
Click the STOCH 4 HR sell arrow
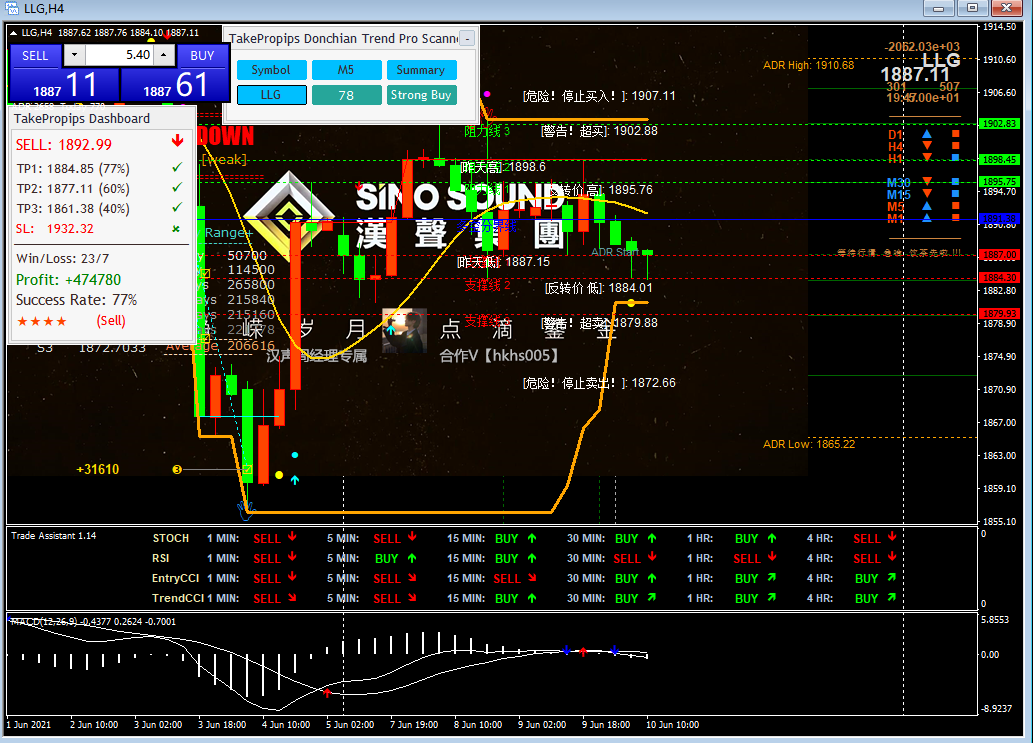(x=892, y=537)
